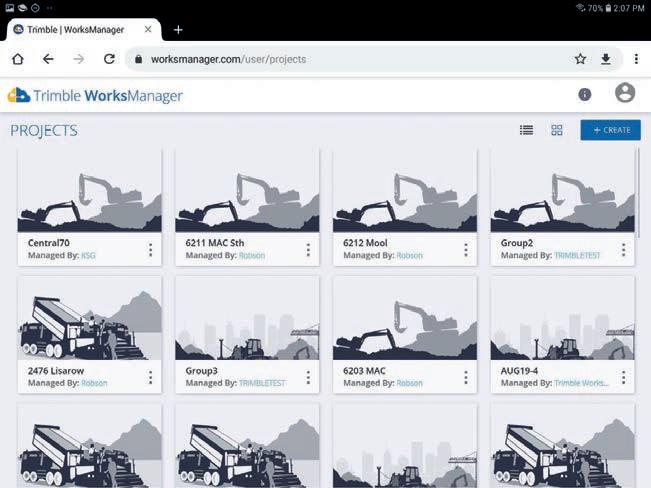Screen dimensions: 651x488
Task: Tap the 2:07 PM clock
Action: pos(629,8)
